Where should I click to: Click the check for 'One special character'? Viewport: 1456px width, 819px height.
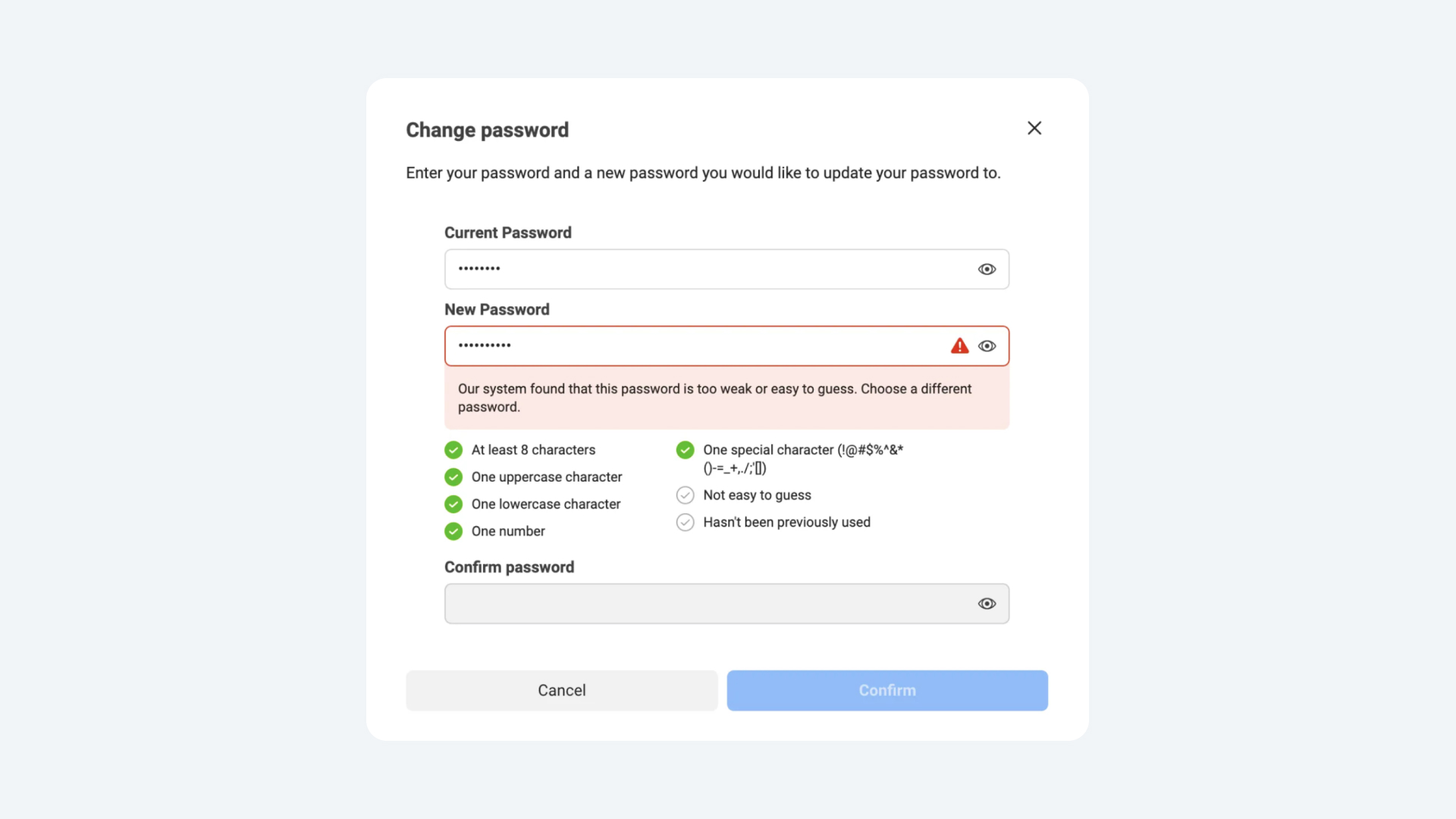[685, 450]
